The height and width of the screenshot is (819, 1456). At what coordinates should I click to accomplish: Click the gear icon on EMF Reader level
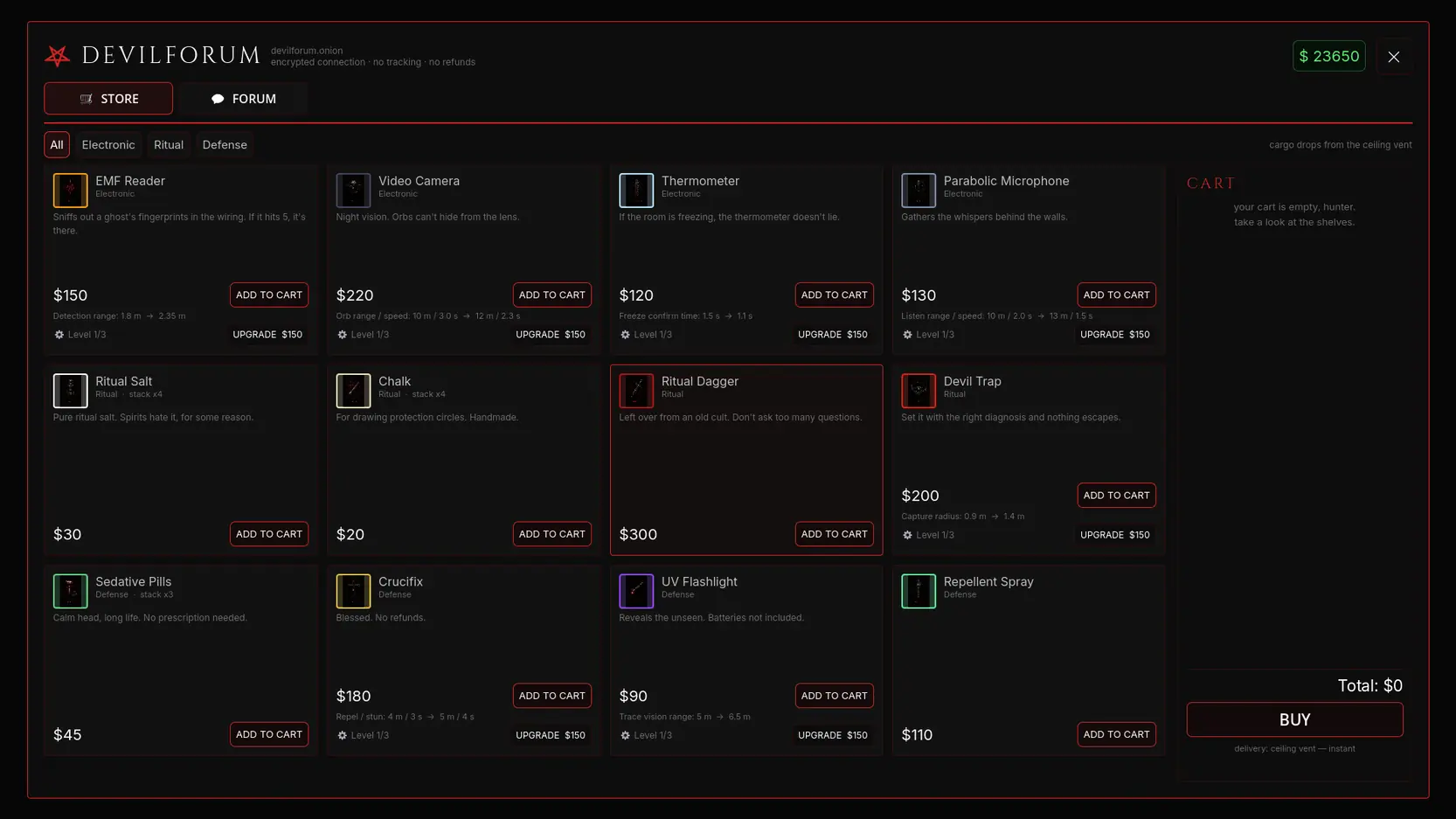pyautogui.click(x=59, y=335)
